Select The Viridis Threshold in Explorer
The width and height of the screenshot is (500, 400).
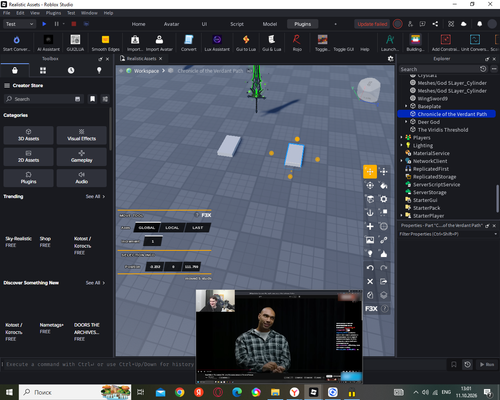click(443, 130)
